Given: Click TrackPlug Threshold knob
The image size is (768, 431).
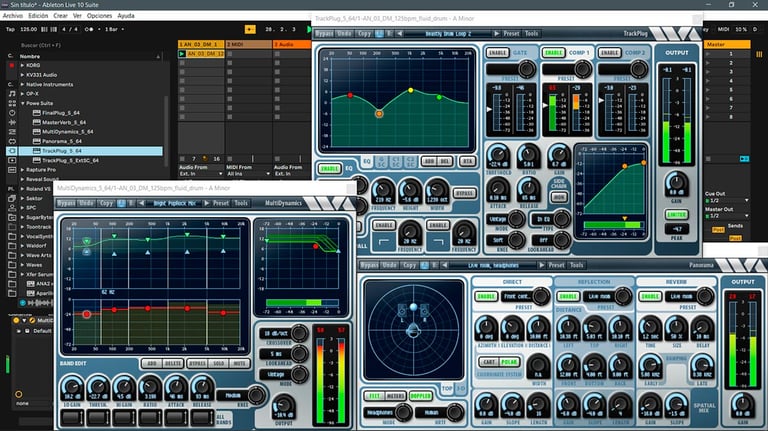Looking at the screenshot, I should (x=498, y=156).
